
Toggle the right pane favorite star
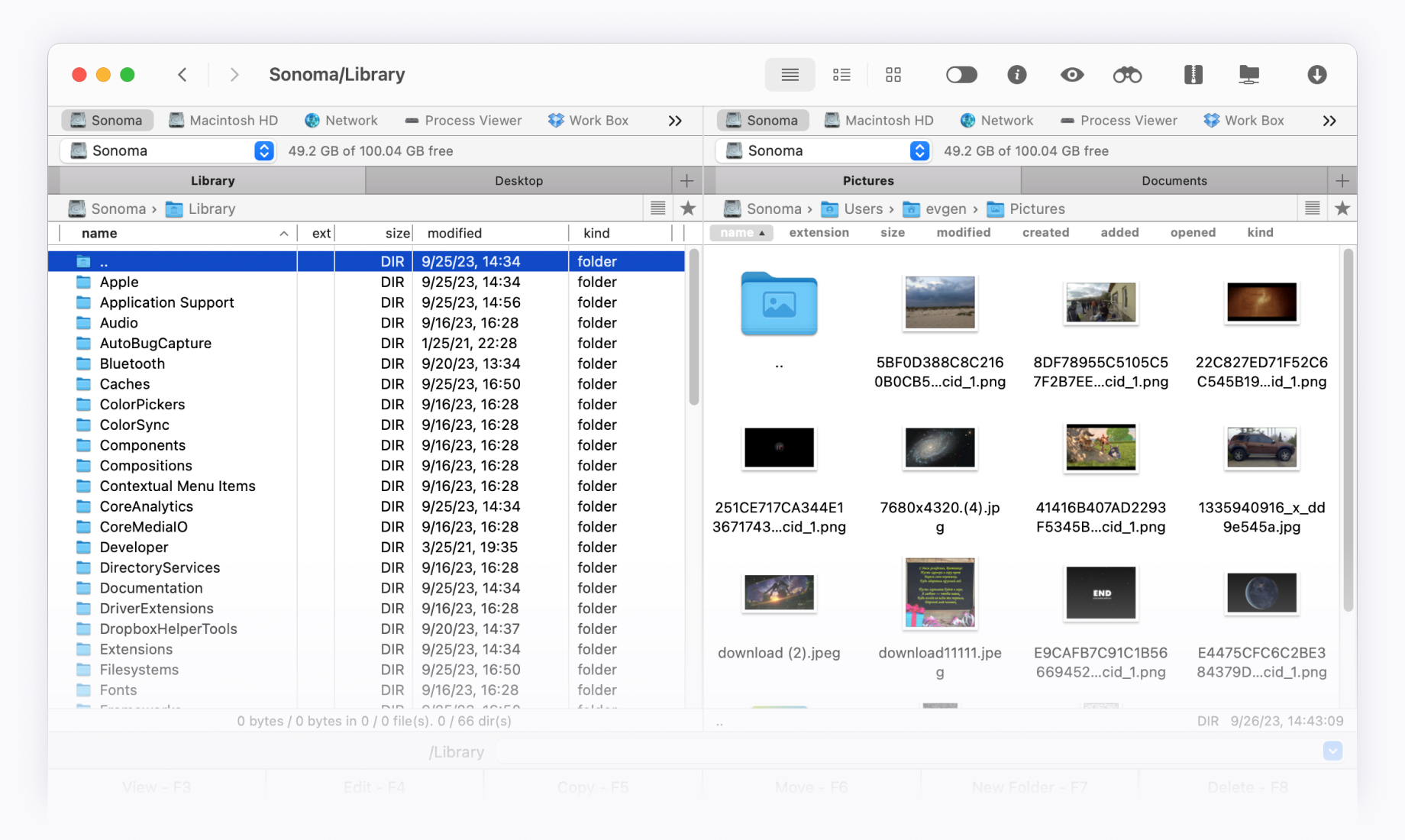point(1342,208)
